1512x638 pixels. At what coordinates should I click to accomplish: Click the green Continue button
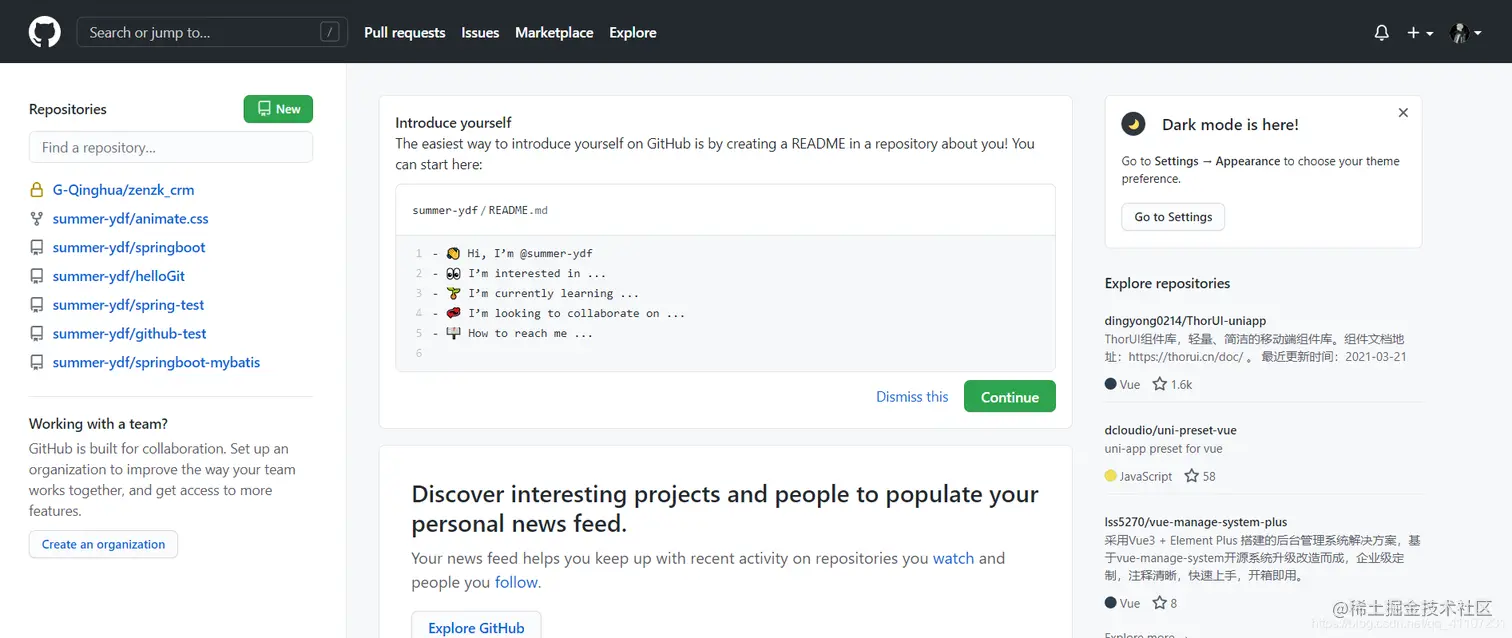tap(1010, 397)
